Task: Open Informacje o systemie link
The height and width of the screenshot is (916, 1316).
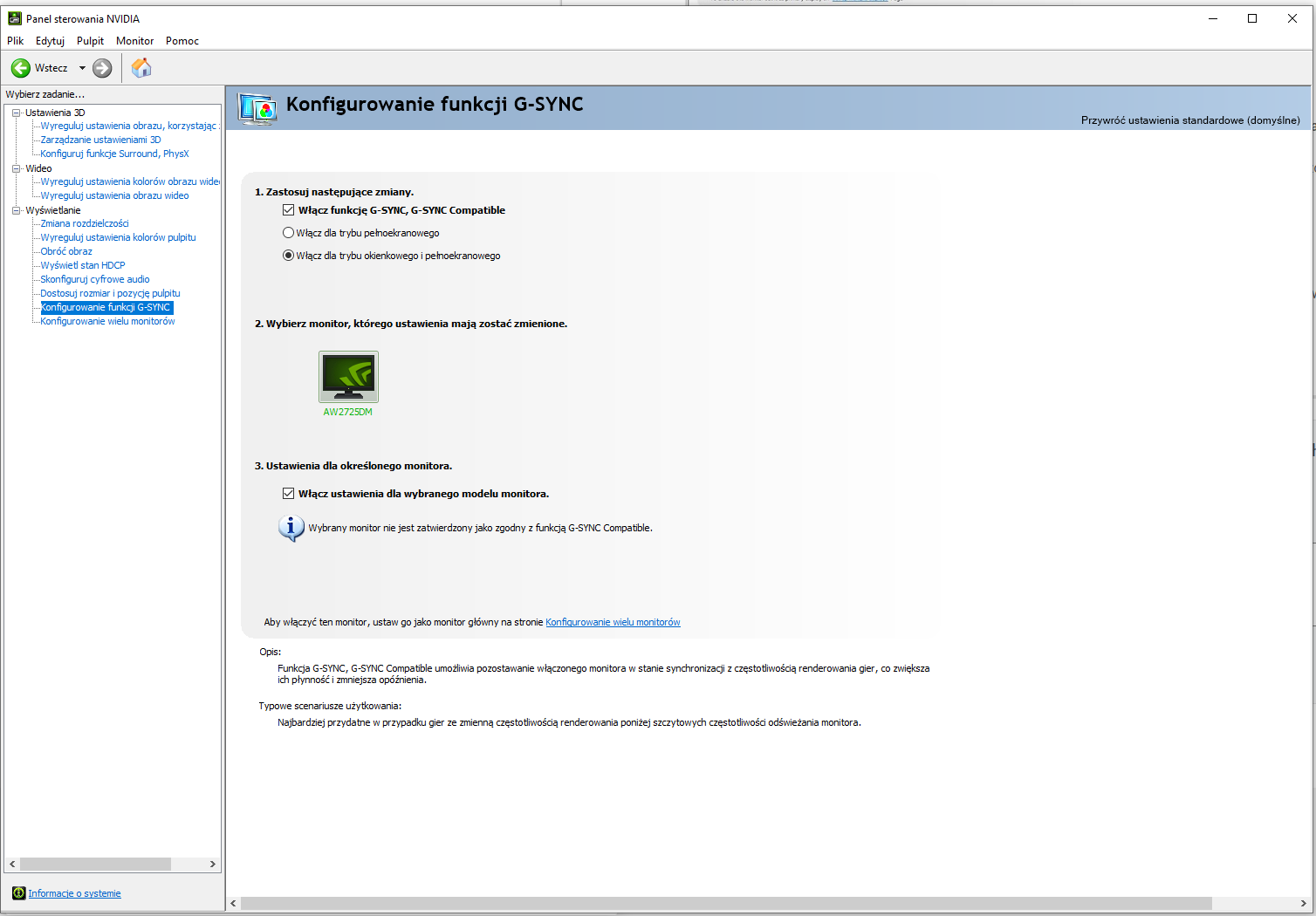Action: point(74,893)
